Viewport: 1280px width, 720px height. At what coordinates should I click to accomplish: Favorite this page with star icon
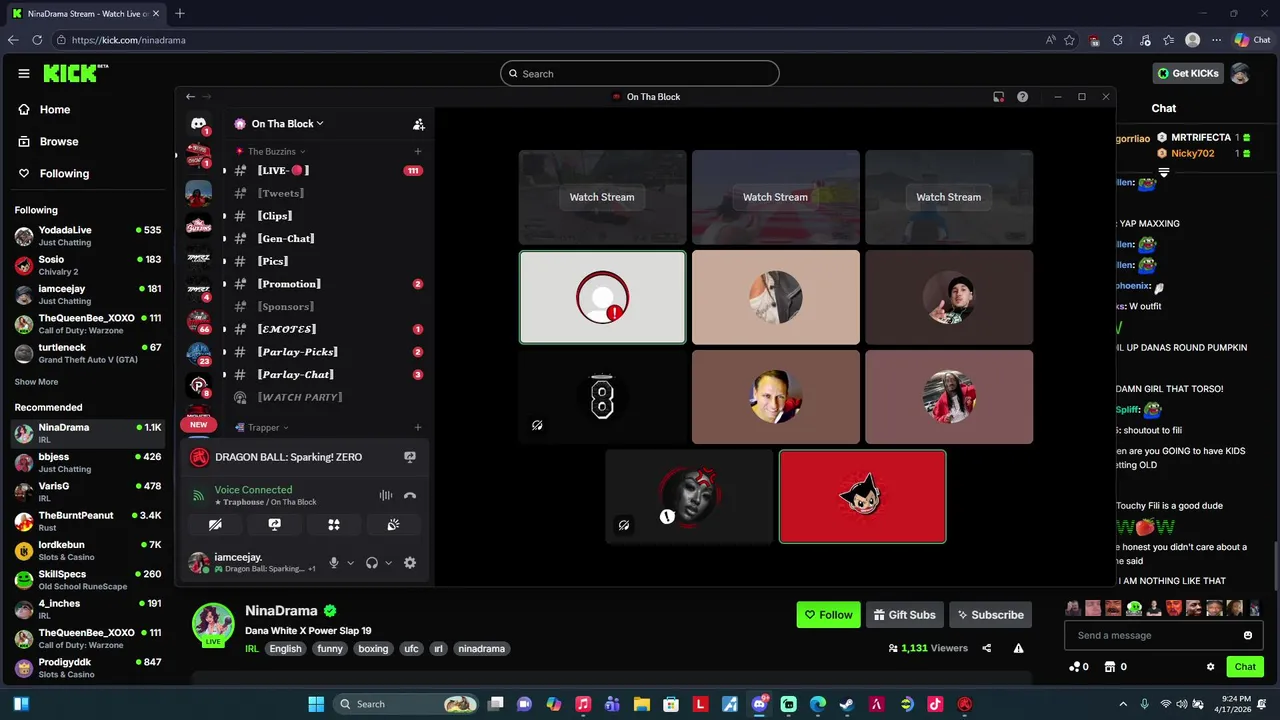(1070, 40)
